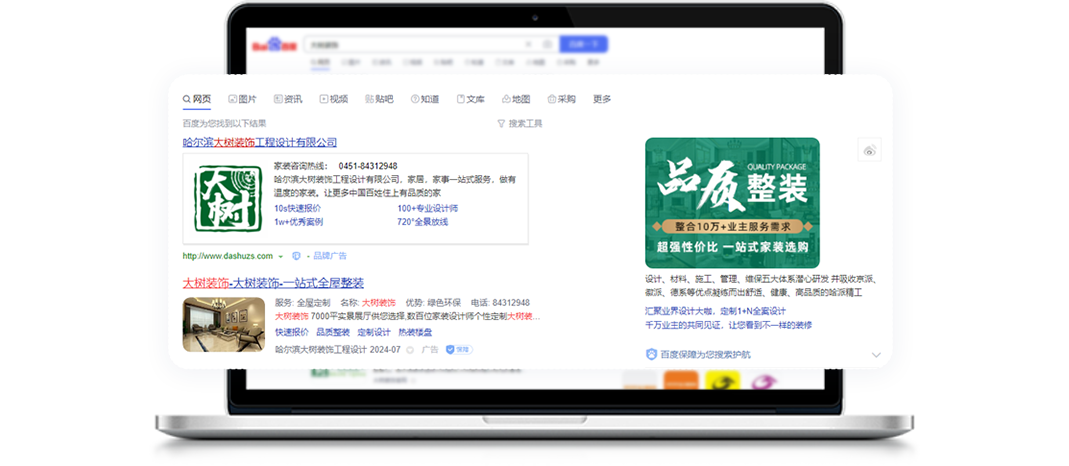The height and width of the screenshot is (466, 1069).
Task: Open the 1w+优秀案例 link
Action: click(299, 222)
